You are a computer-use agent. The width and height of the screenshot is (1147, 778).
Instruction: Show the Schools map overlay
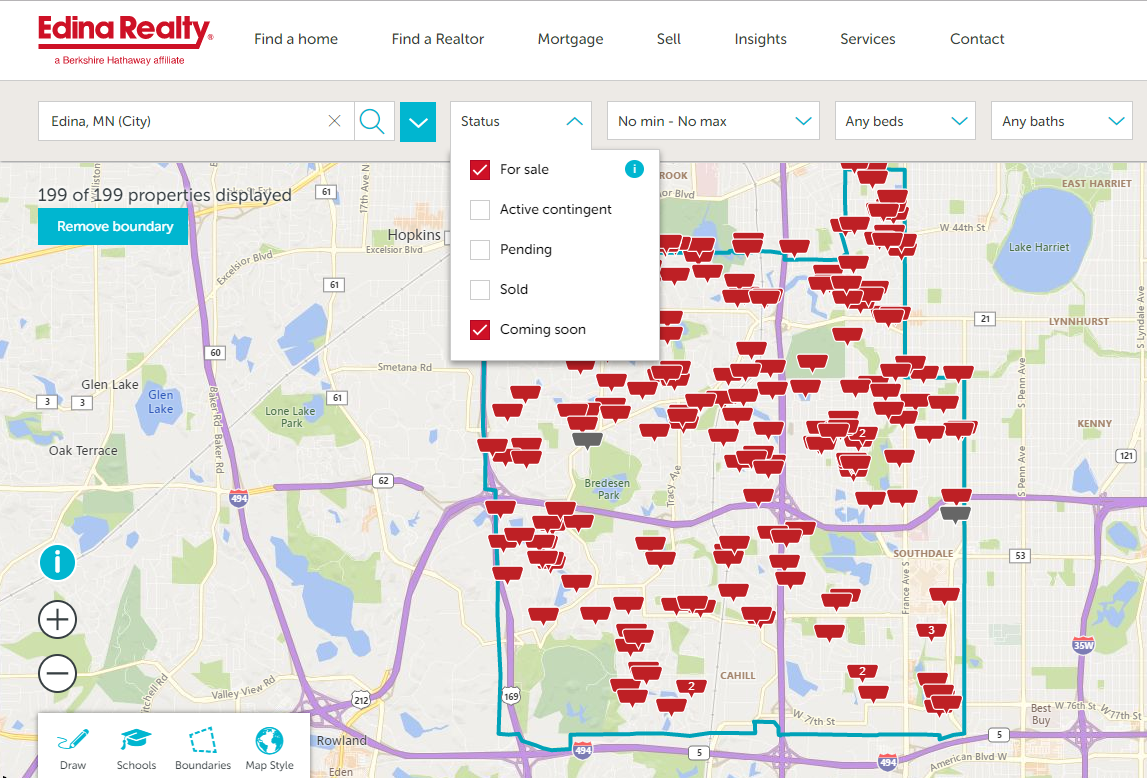pyautogui.click(x=137, y=747)
